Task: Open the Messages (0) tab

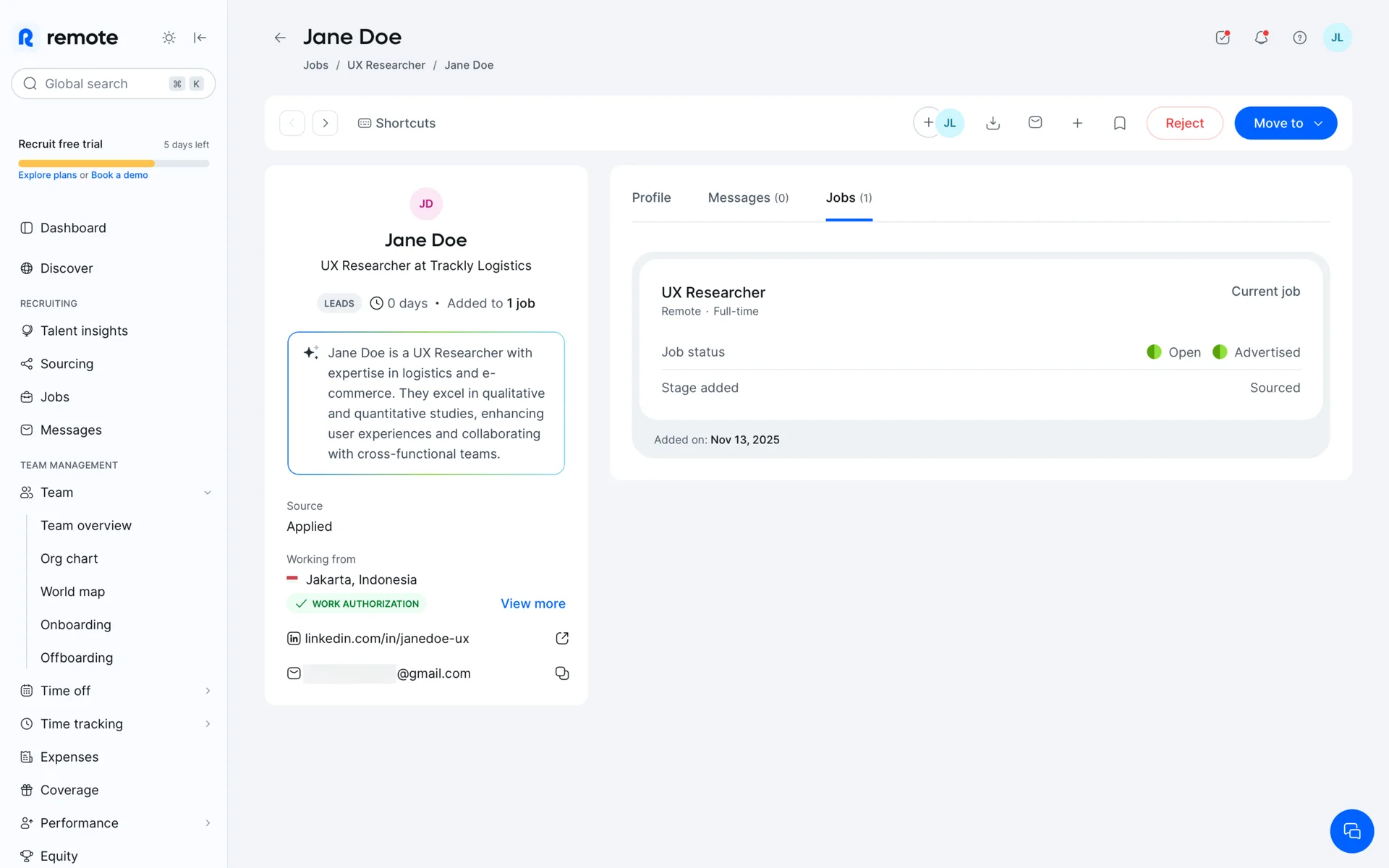Action: [747, 197]
